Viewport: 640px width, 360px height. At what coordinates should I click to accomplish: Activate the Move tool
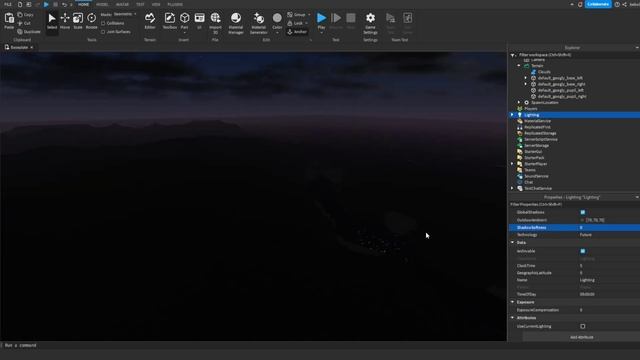65,21
